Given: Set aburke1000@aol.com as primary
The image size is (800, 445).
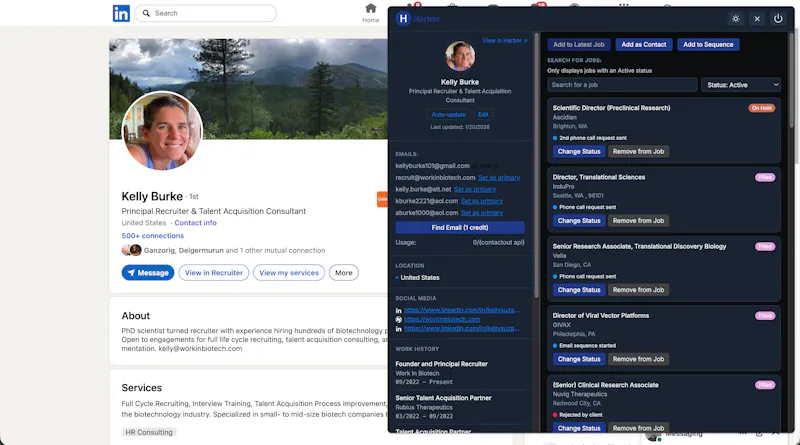Looking at the screenshot, I should (x=482, y=213).
